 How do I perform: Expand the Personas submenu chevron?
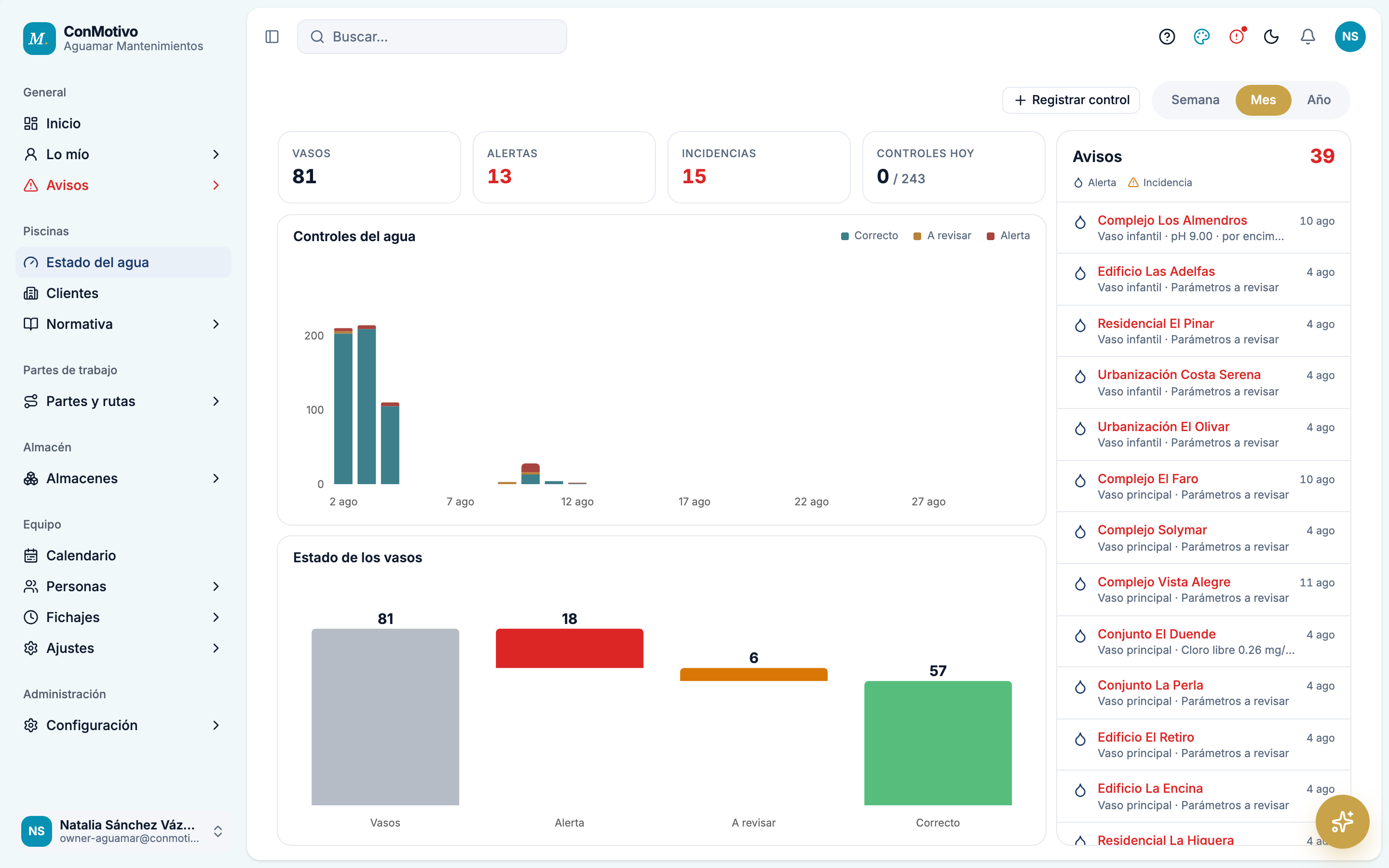216,587
